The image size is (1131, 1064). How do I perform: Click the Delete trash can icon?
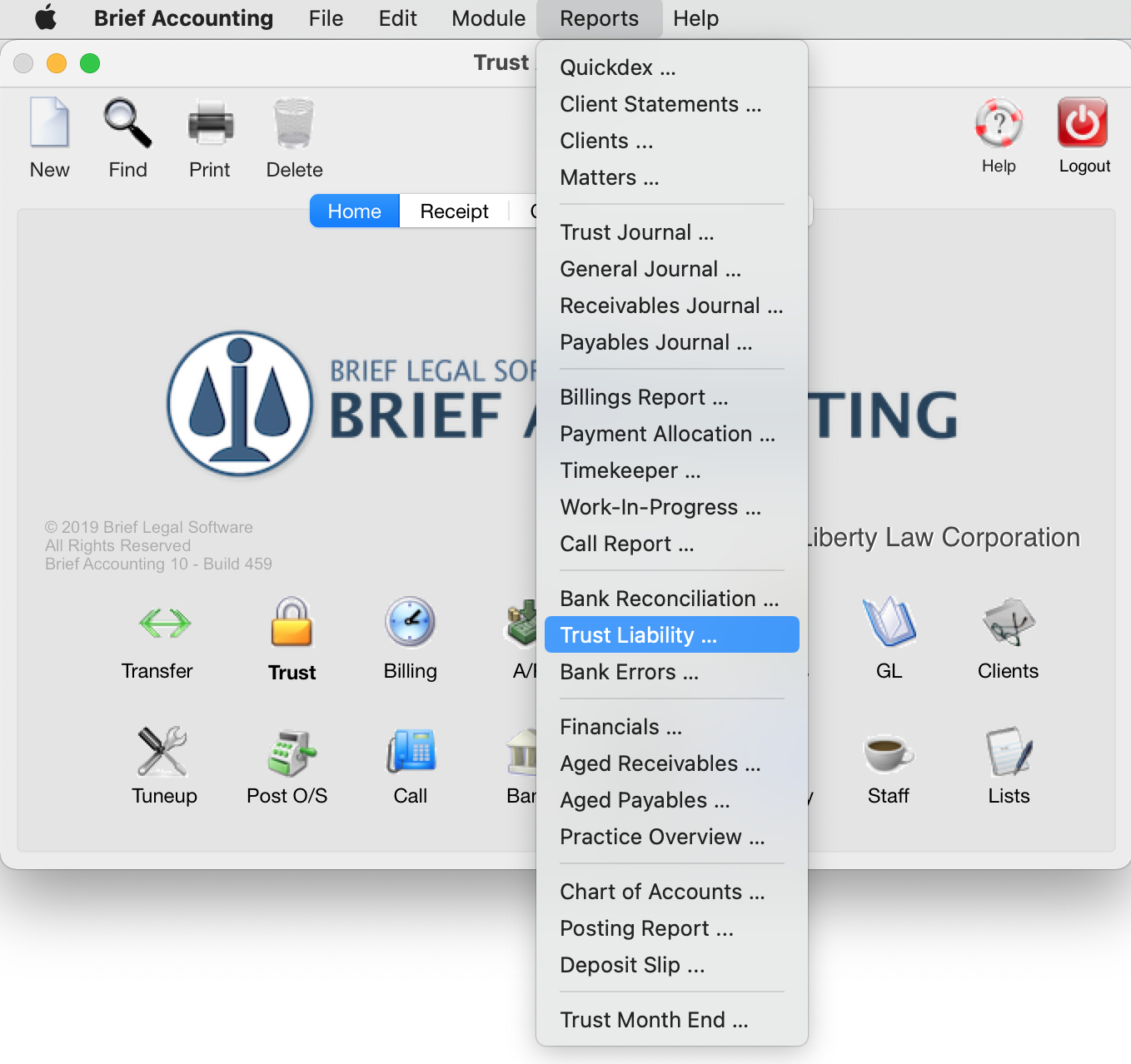pos(294,122)
